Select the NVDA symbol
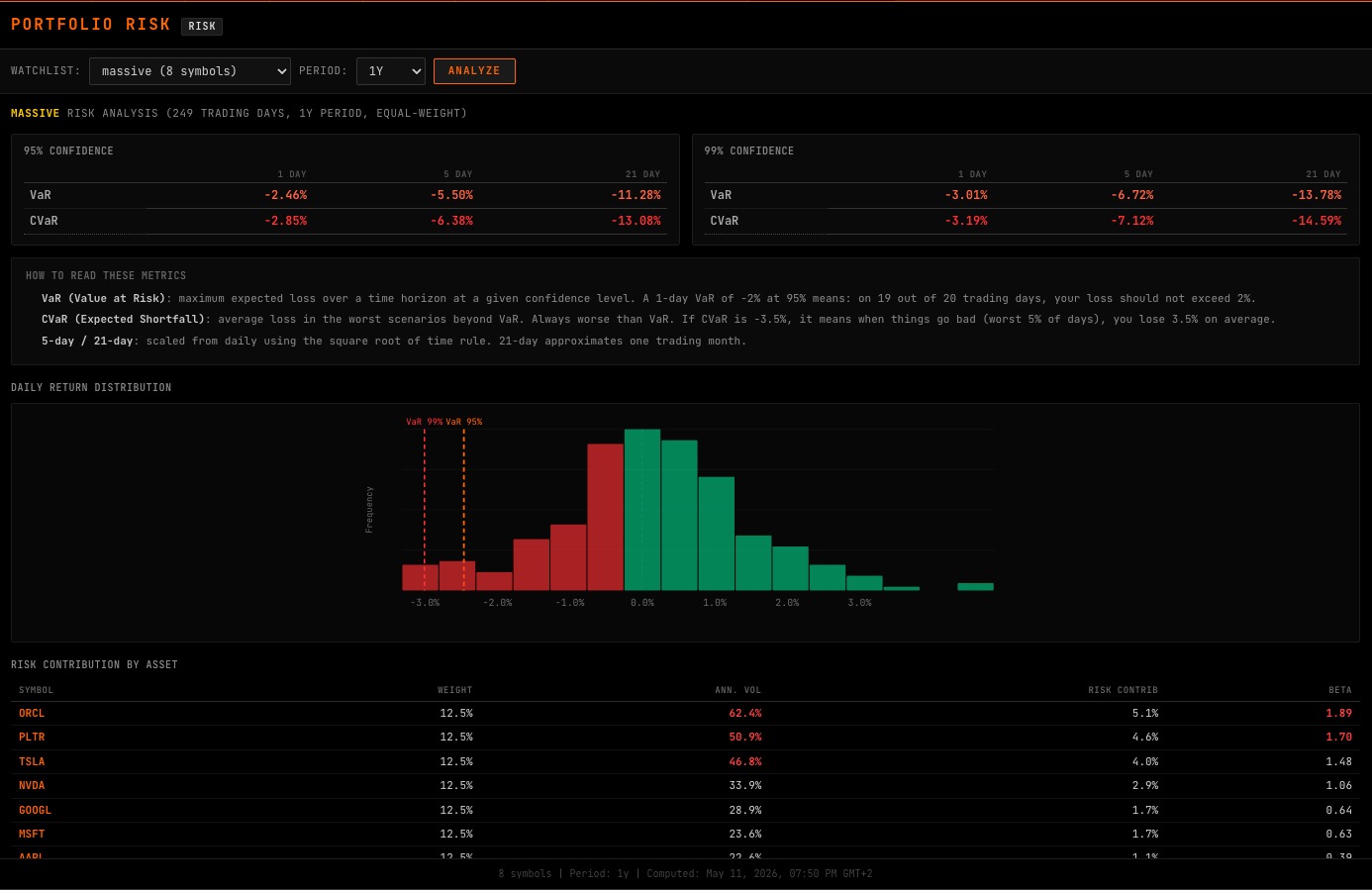 pyautogui.click(x=32, y=785)
